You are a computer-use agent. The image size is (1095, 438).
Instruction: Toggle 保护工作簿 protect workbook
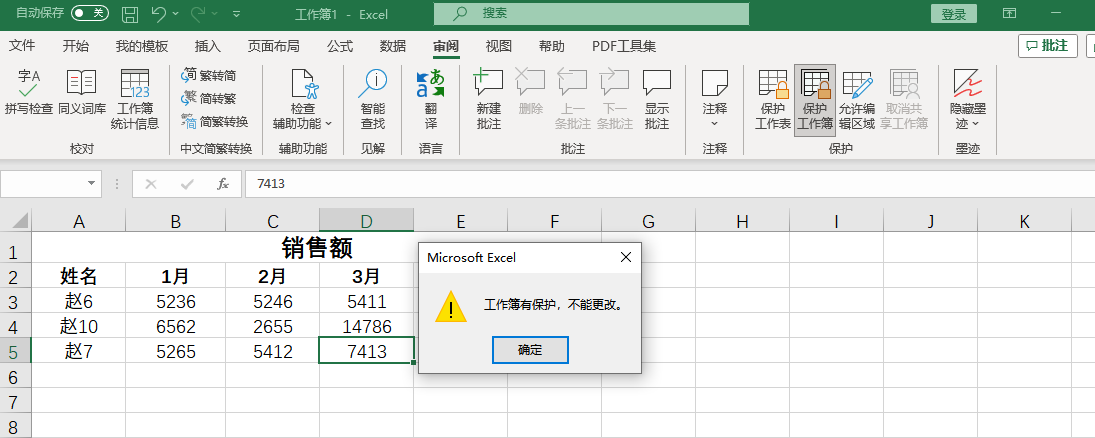tap(815, 100)
